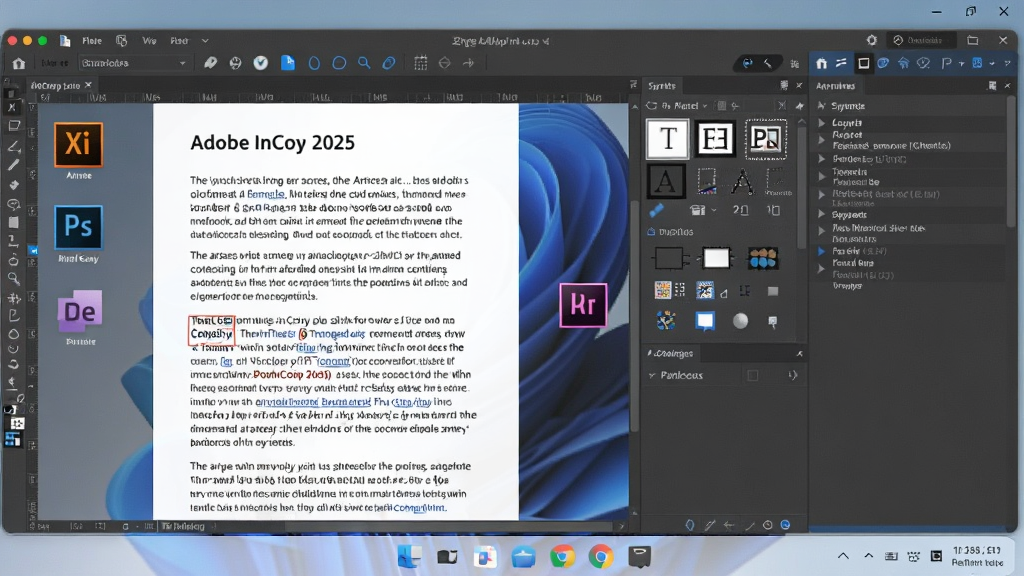Click the square frame icon in blue bar
This screenshot has width=1024, height=576.
coord(863,63)
